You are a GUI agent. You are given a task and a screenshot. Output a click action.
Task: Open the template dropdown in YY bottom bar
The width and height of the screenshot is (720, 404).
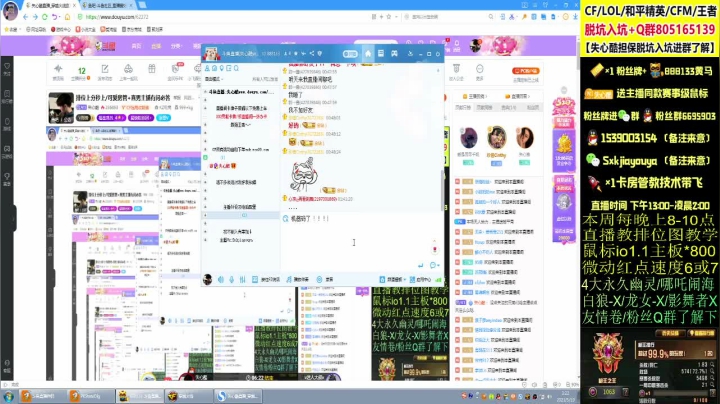pyautogui.click(x=391, y=279)
